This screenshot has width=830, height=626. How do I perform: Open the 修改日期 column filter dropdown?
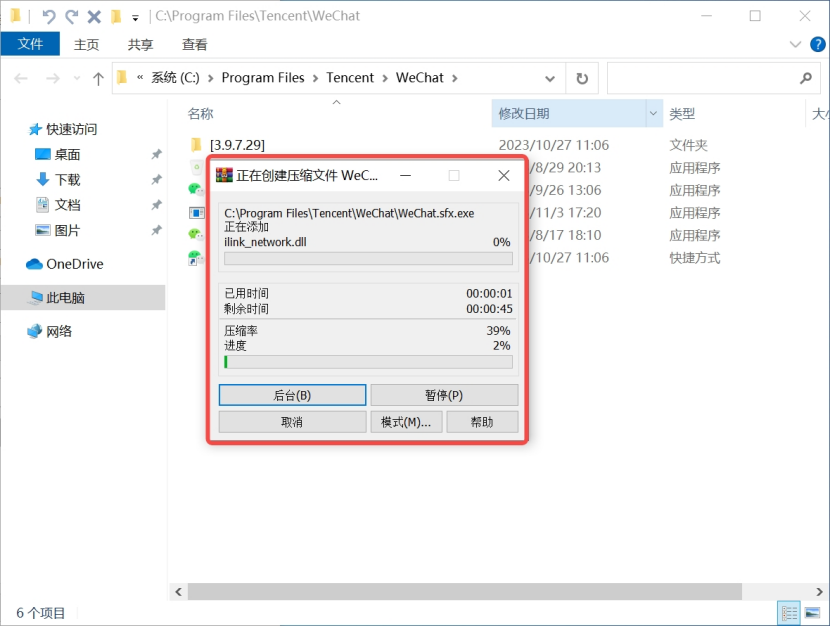[x=654, y=114]
